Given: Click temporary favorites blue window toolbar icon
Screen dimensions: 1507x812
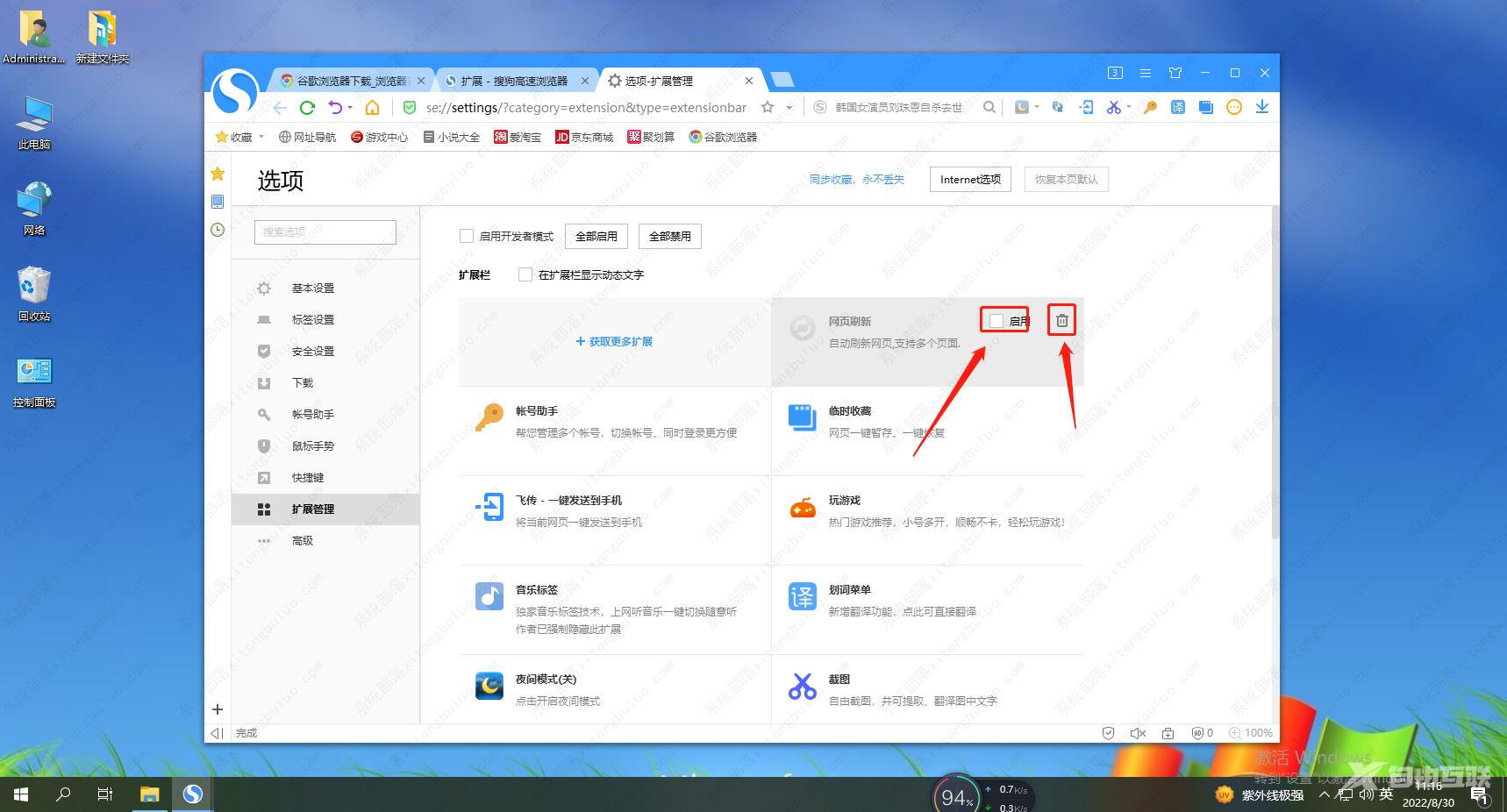Looking at the screenshot, I should tap(1206, 107).
